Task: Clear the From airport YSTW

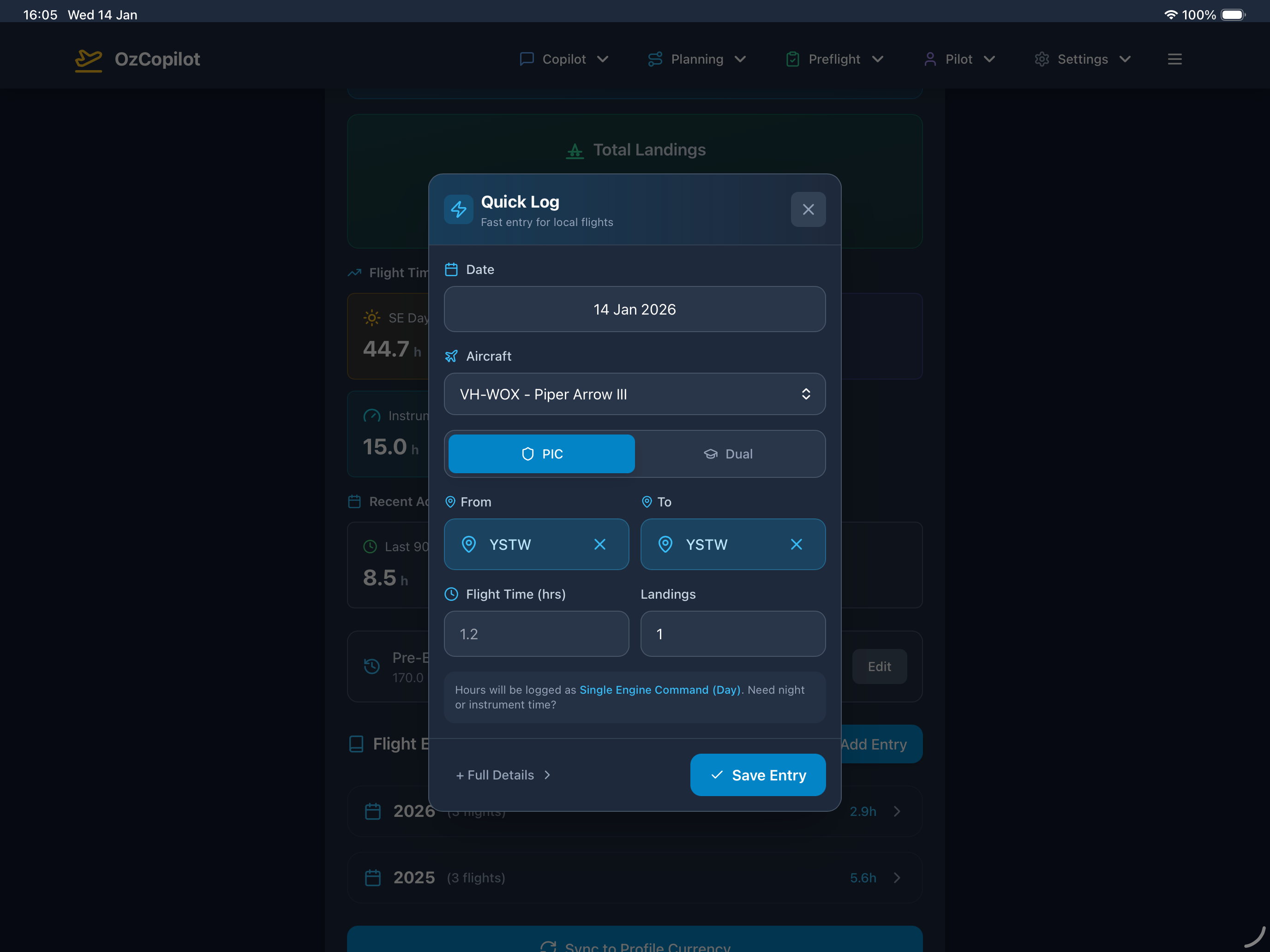Action: [599, 544]
